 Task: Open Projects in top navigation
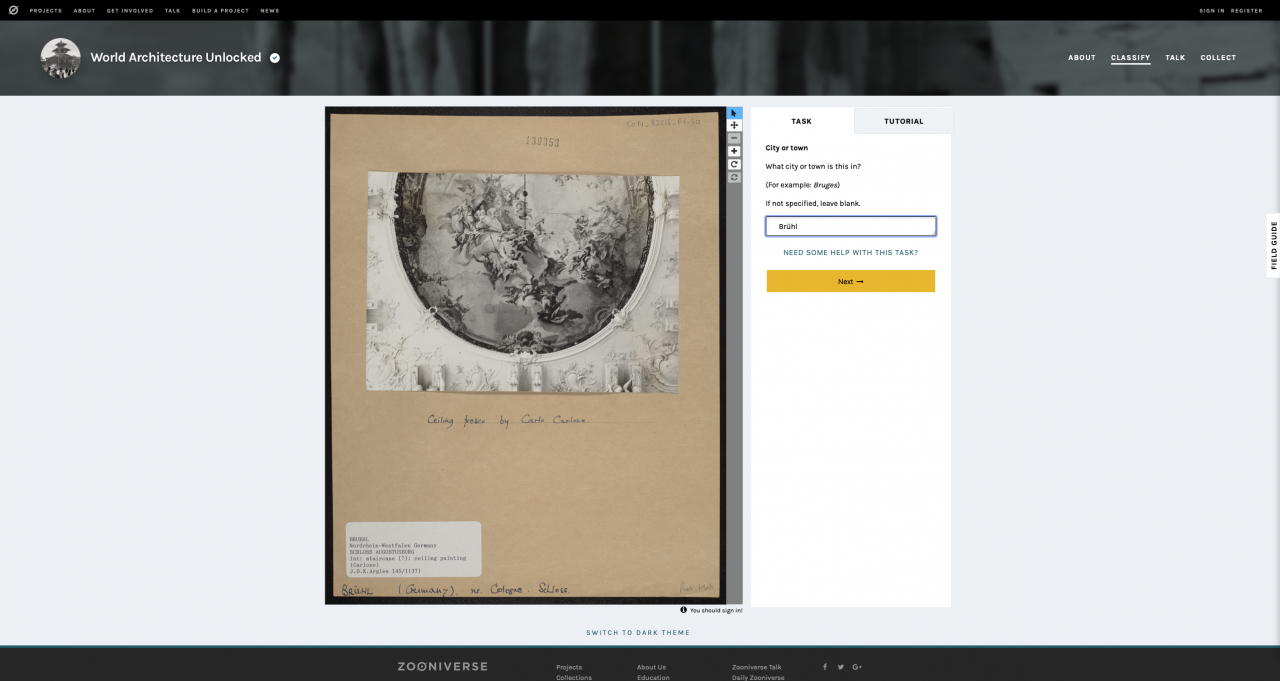point(46,11)
